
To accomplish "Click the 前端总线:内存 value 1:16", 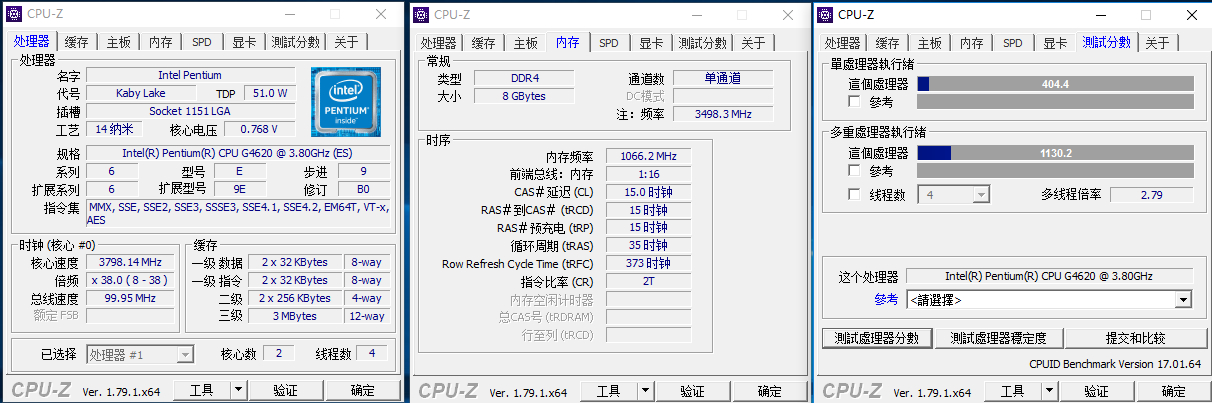I will click(648, 174).
